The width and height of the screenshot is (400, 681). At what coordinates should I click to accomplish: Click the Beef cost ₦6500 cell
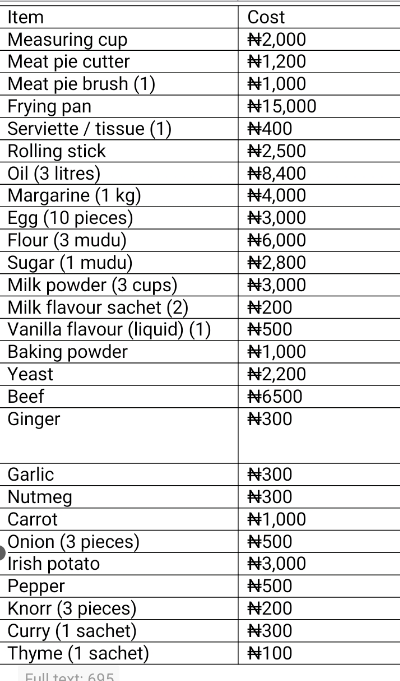pos(319,397)
